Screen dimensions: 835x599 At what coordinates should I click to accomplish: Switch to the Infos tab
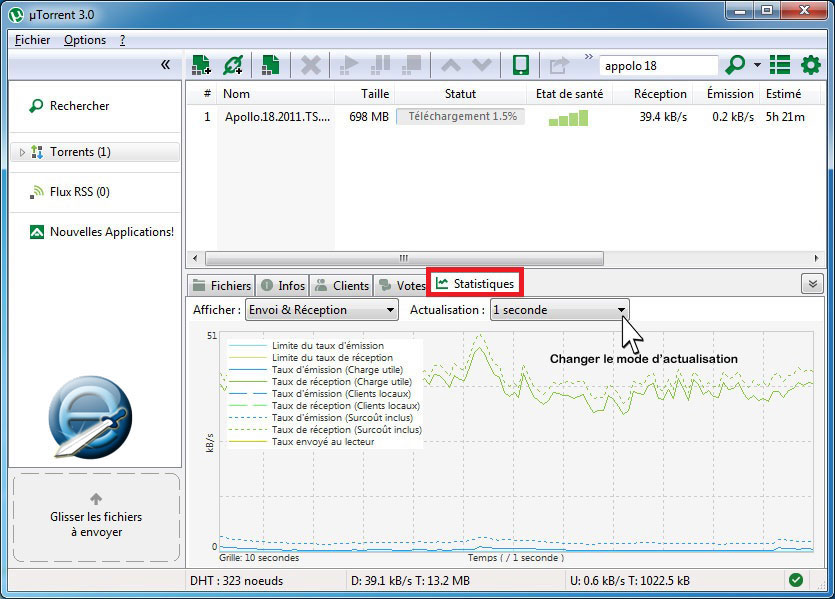283,285
